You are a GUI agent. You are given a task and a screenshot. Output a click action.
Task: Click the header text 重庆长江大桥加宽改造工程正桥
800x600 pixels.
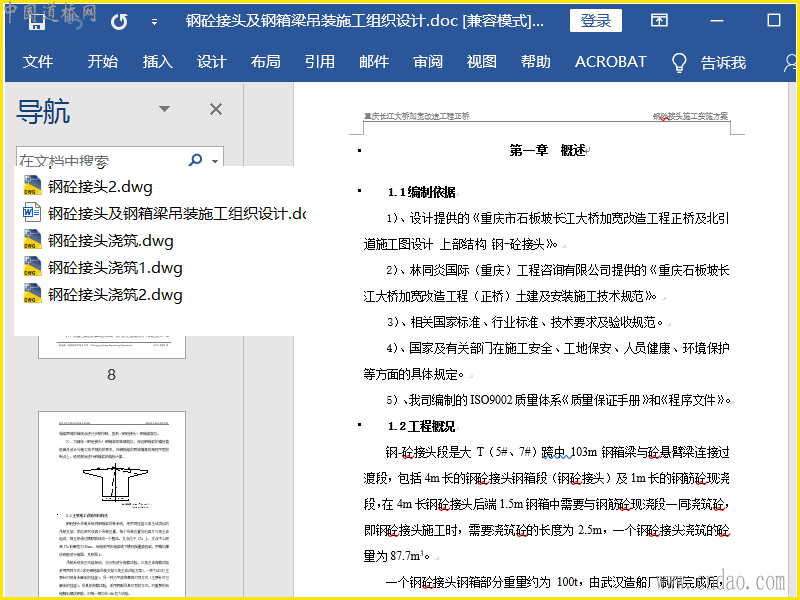(x=416, y=116)
